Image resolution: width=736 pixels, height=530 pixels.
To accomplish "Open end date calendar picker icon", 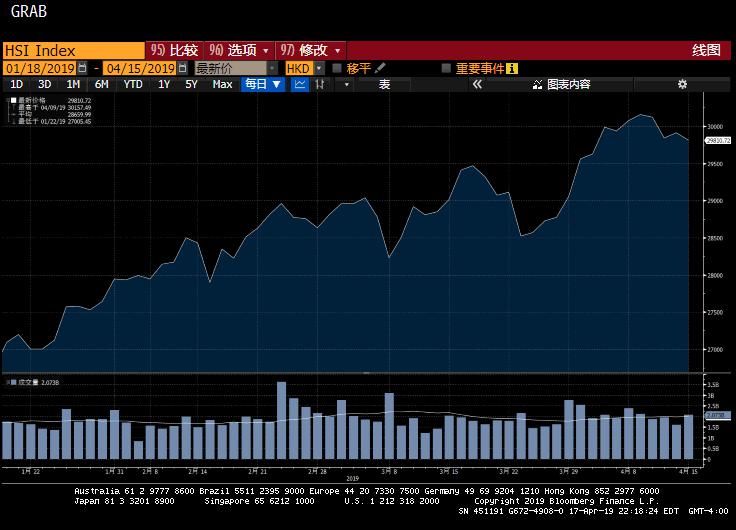I will click(x=182, y=68).
